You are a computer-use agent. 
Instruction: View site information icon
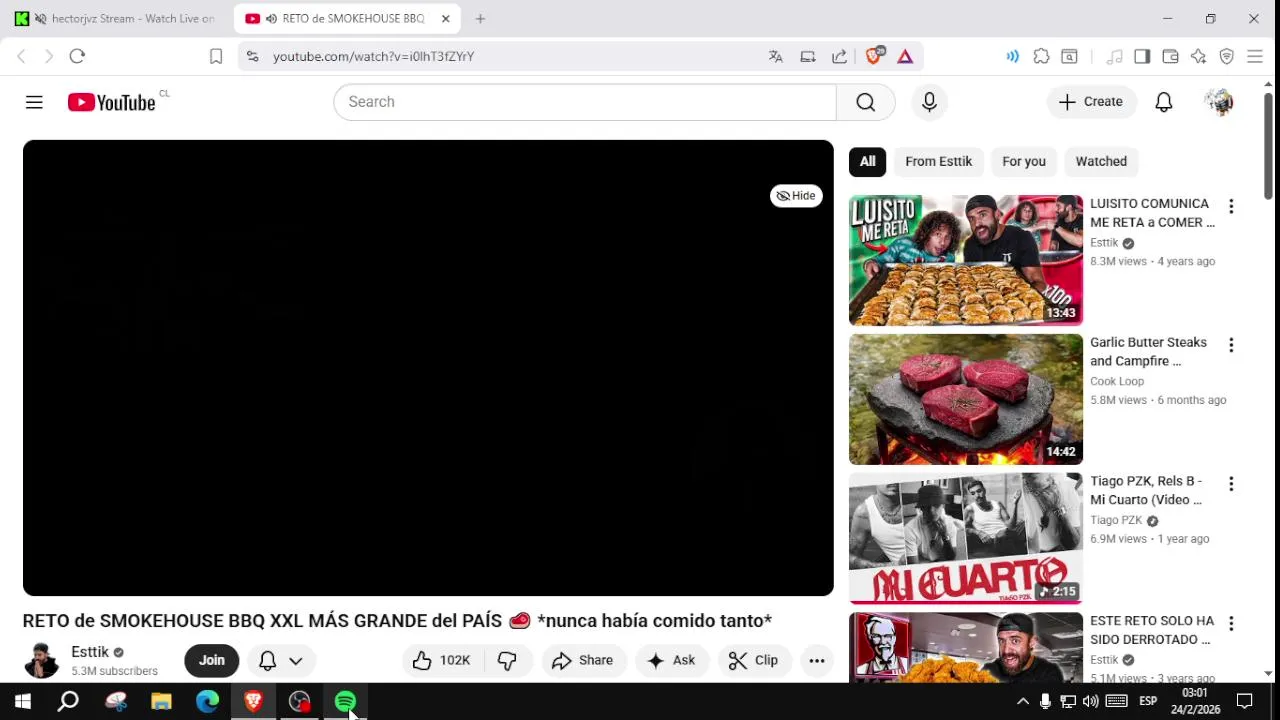pos(252,56)
